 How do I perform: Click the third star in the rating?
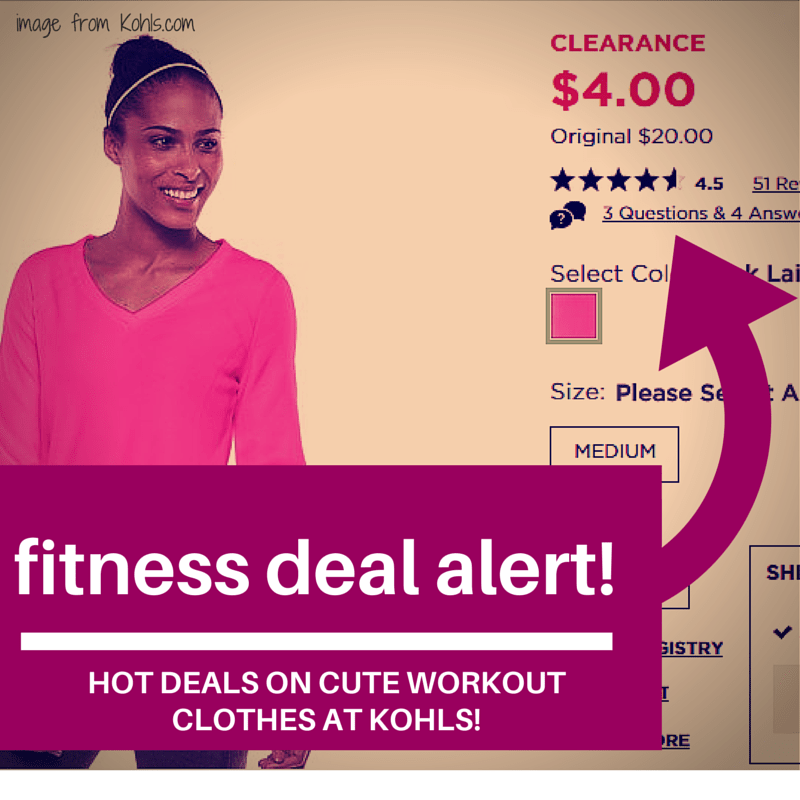pos(619,180)
